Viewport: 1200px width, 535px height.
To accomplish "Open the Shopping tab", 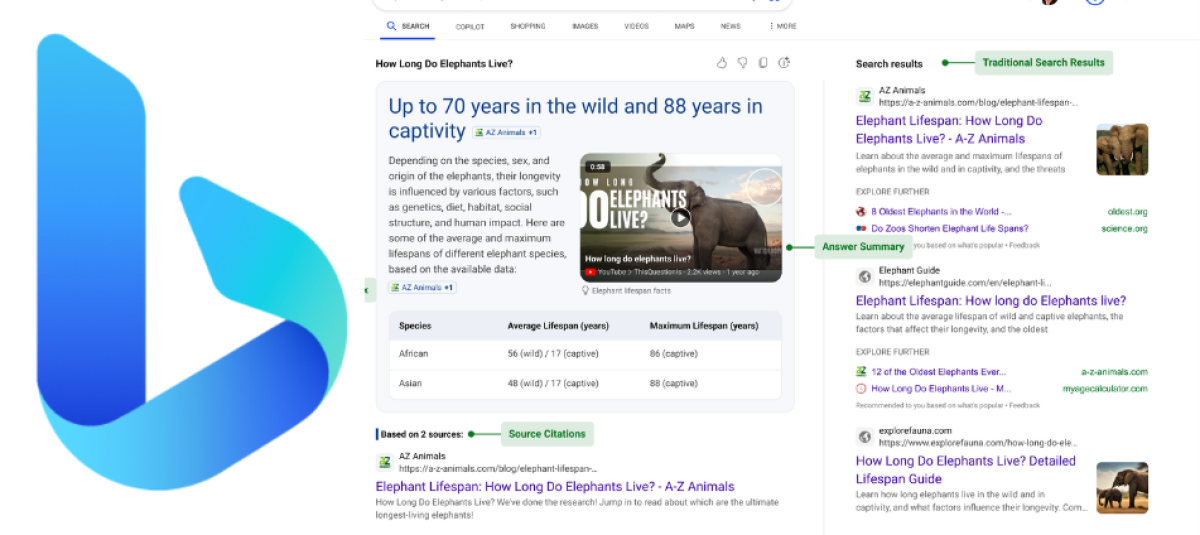I will 527,26.
